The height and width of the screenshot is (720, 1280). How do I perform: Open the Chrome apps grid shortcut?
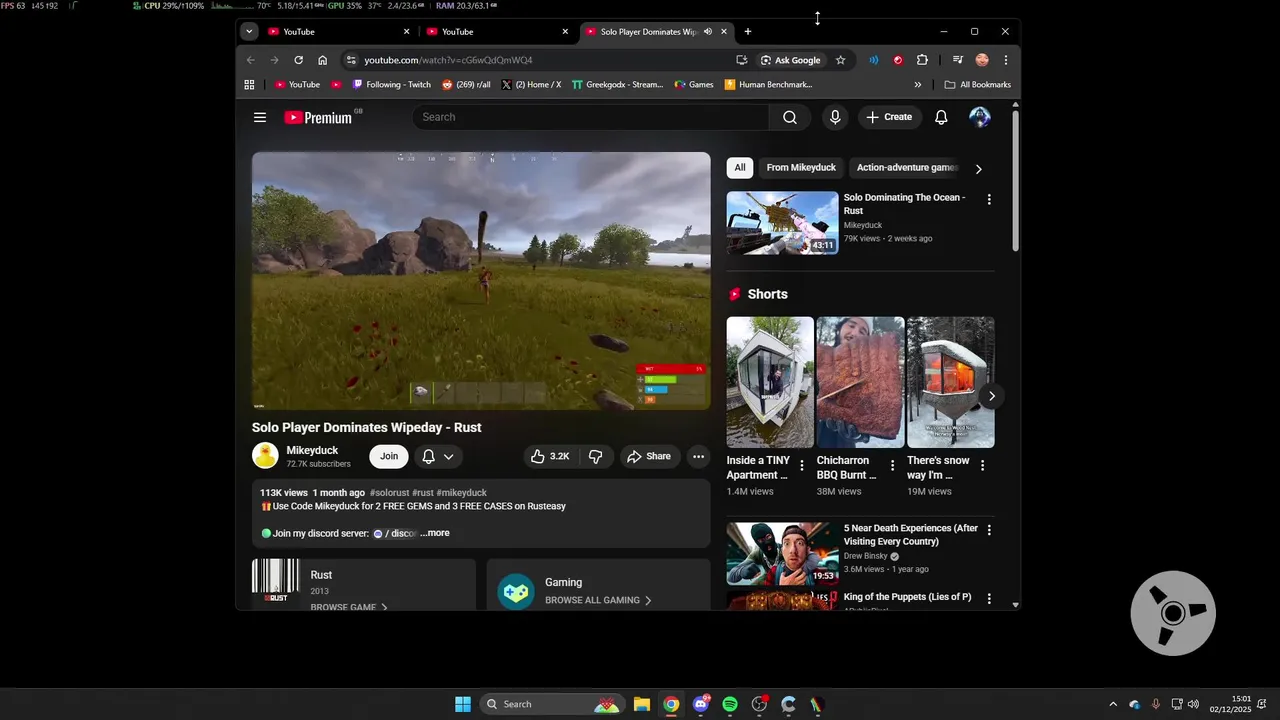click(x=249, y=85)
